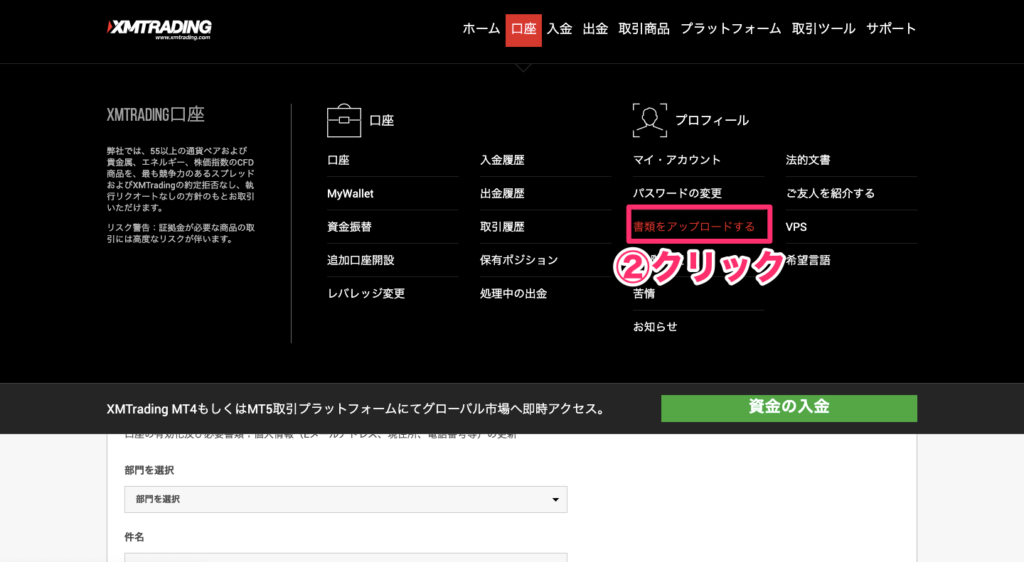Open お知らせ link
This screenshot has width=1024, height=562.
pyautogui.click(x=655, y=327)
